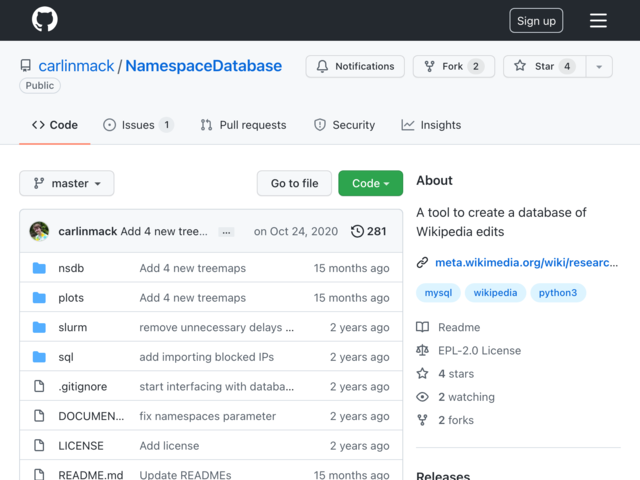Click the star icon beside 4 stars
This screenshot has height=480, width=640.
(422, 373)
